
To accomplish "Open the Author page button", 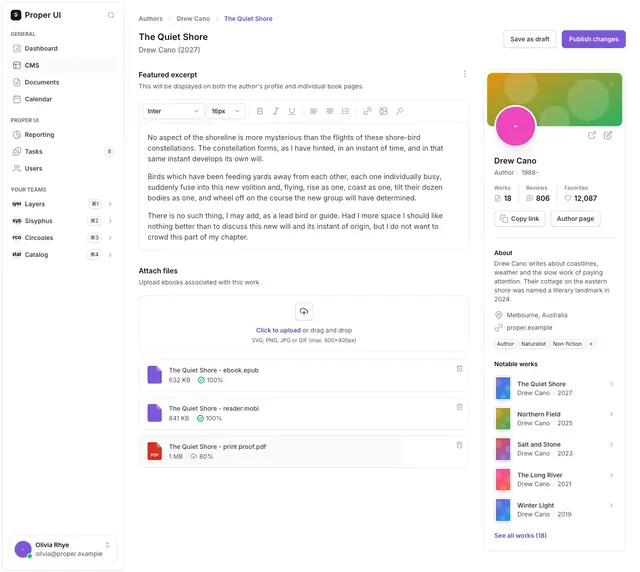I will (575, 219).
